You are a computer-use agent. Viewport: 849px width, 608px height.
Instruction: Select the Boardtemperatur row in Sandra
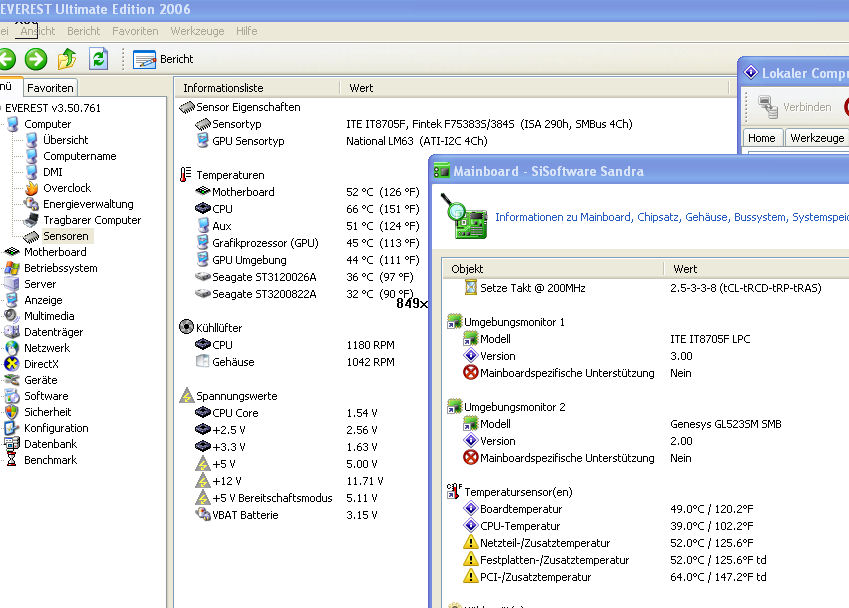point(609,509)
